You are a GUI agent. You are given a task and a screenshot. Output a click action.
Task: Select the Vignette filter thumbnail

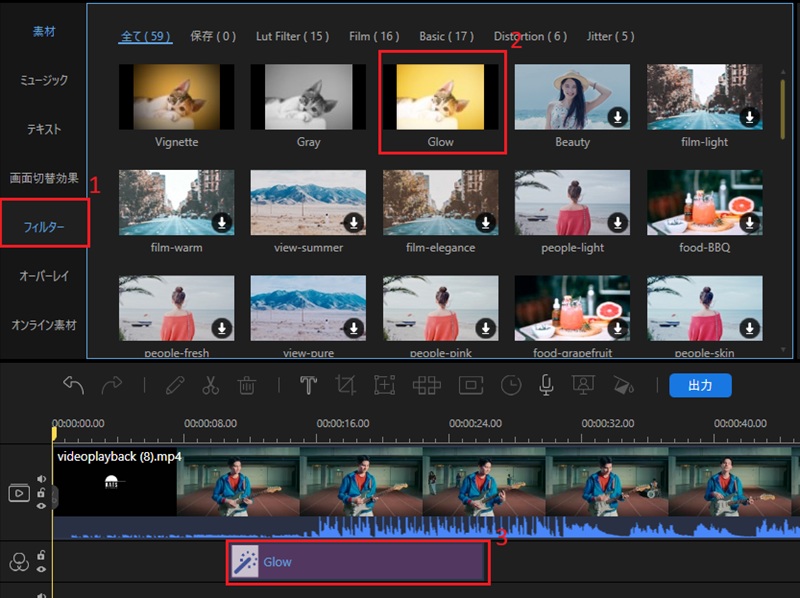[177, 97]
